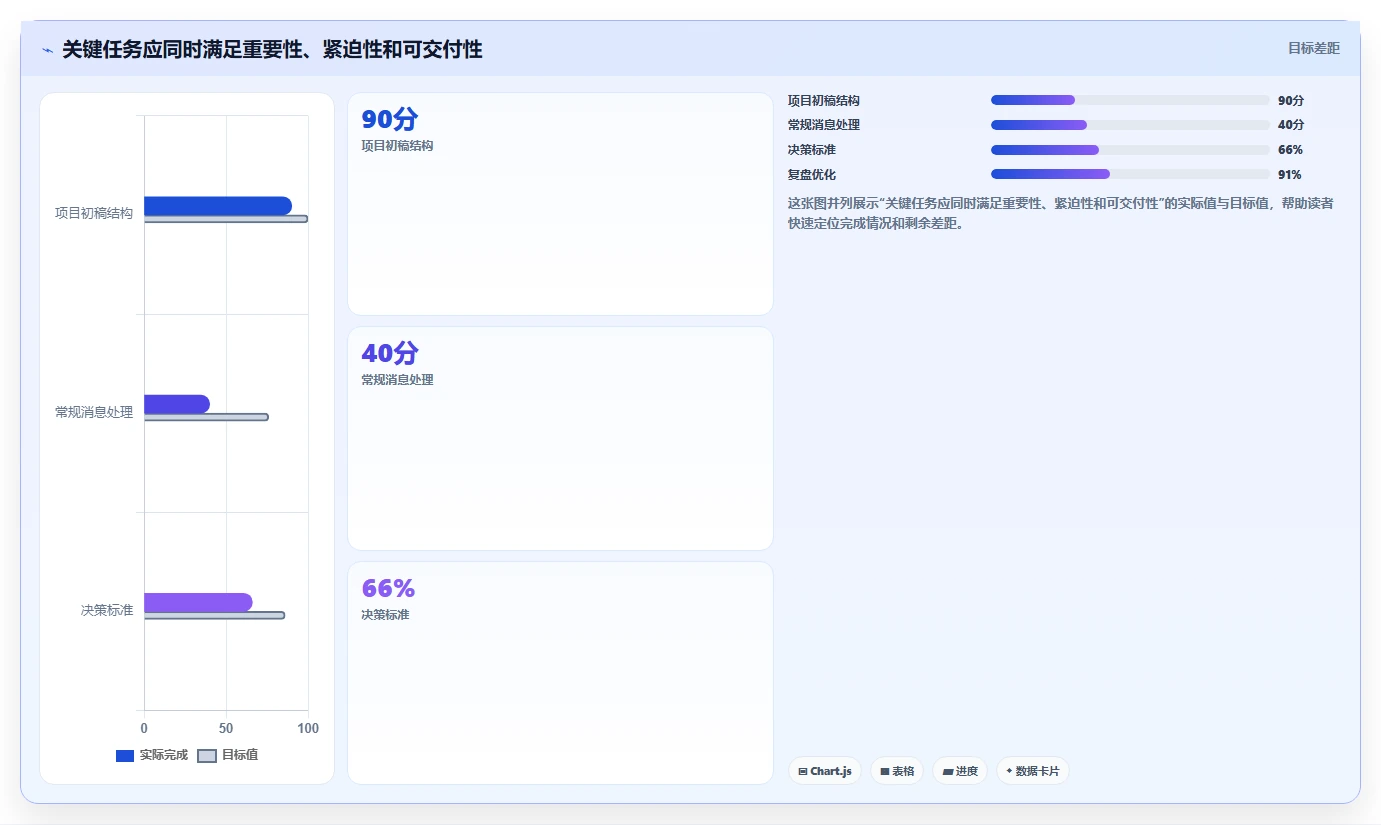Toggle the 目标值 legend entry
This screenshot has width=1381, height=825.
point(228,755)
